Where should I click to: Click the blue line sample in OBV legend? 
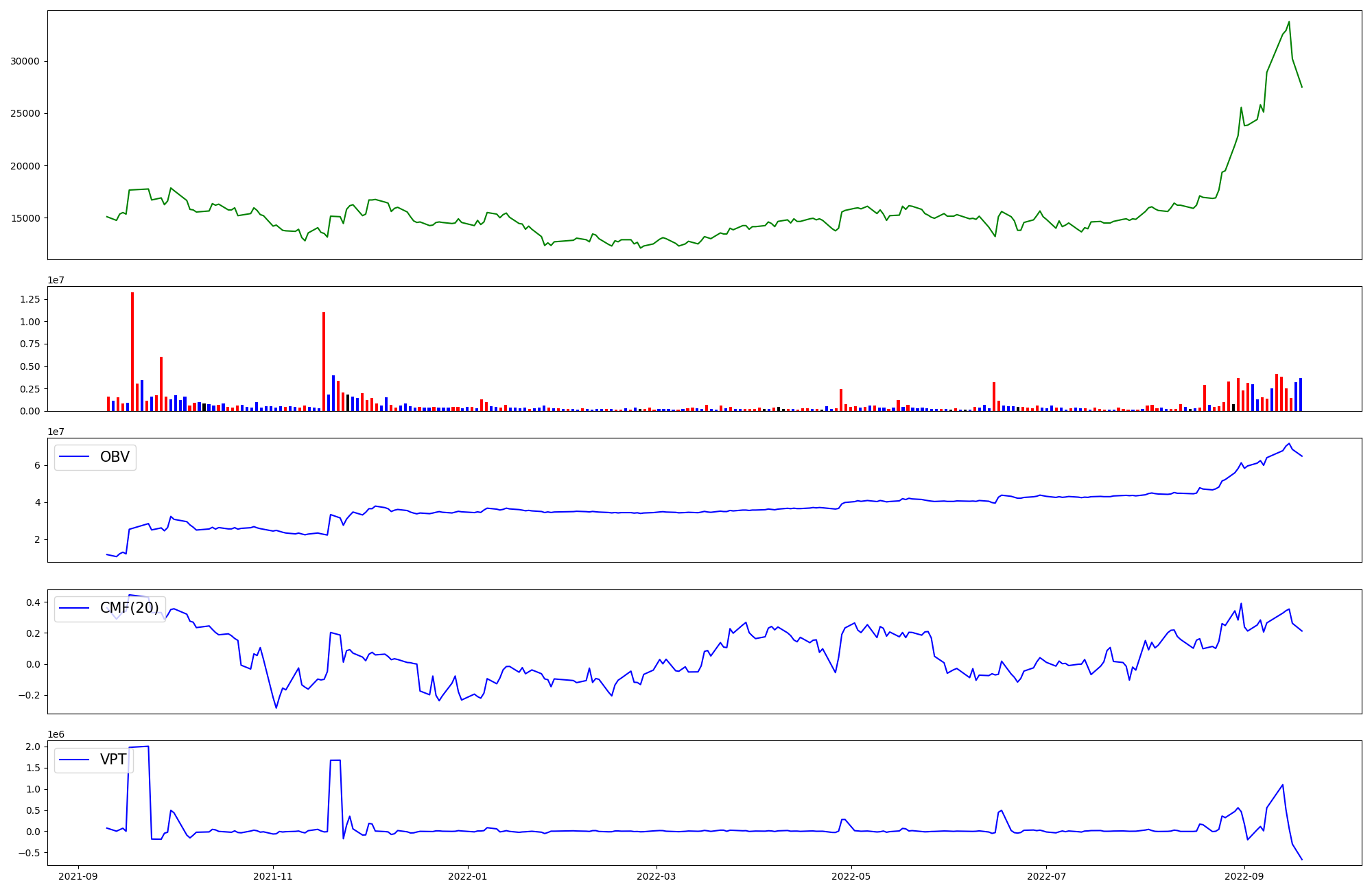75,457
